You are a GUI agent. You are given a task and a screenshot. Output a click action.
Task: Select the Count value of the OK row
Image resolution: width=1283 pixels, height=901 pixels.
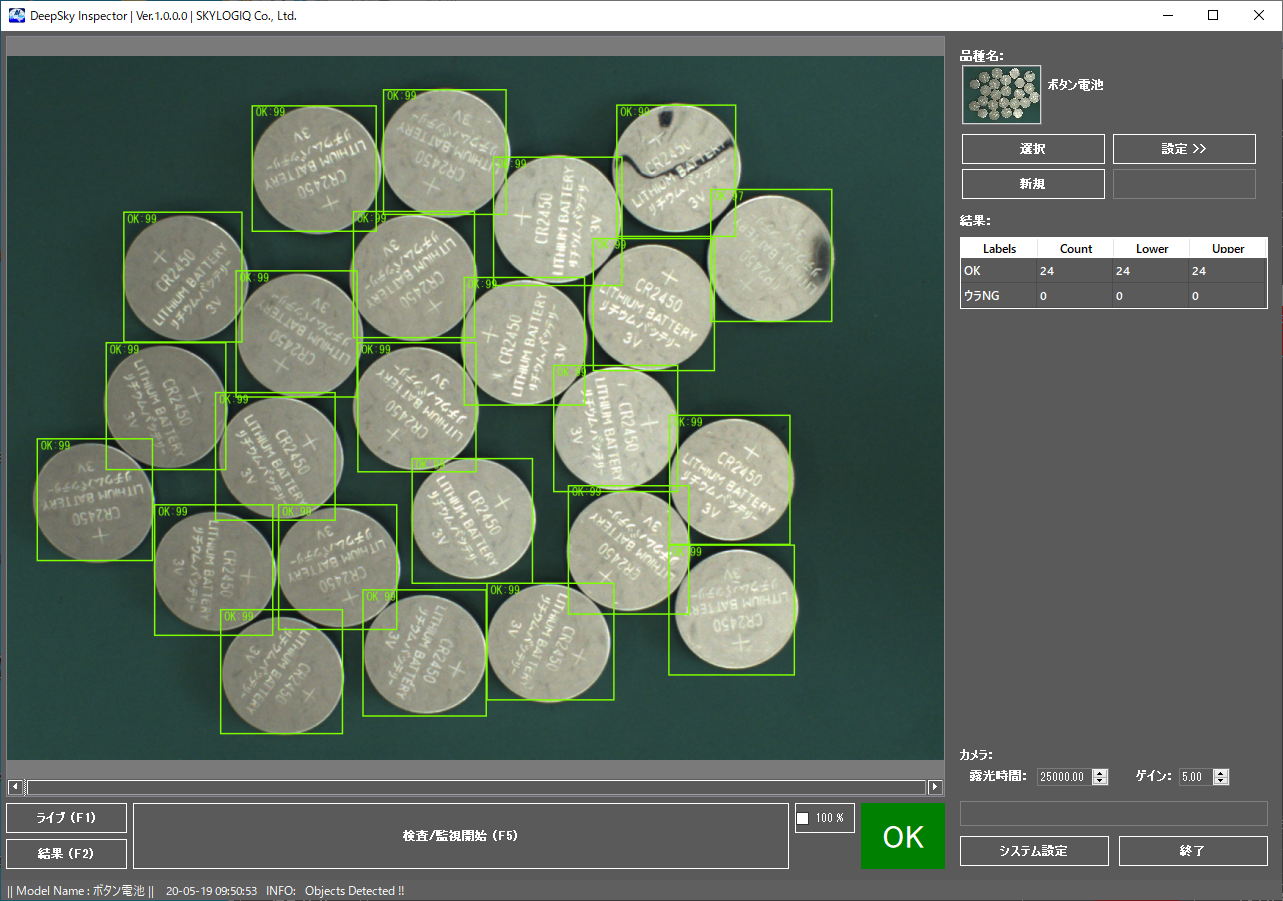(x=1076, y=271)
